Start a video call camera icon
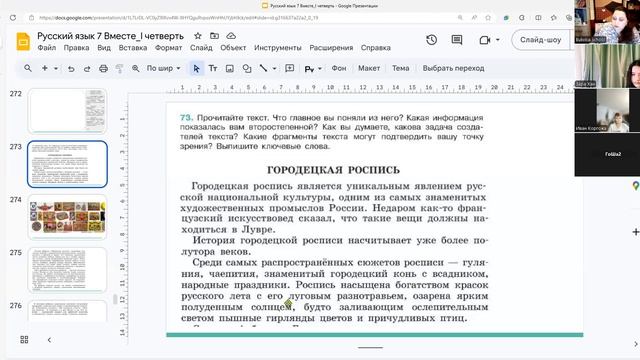 click(484, 40)
